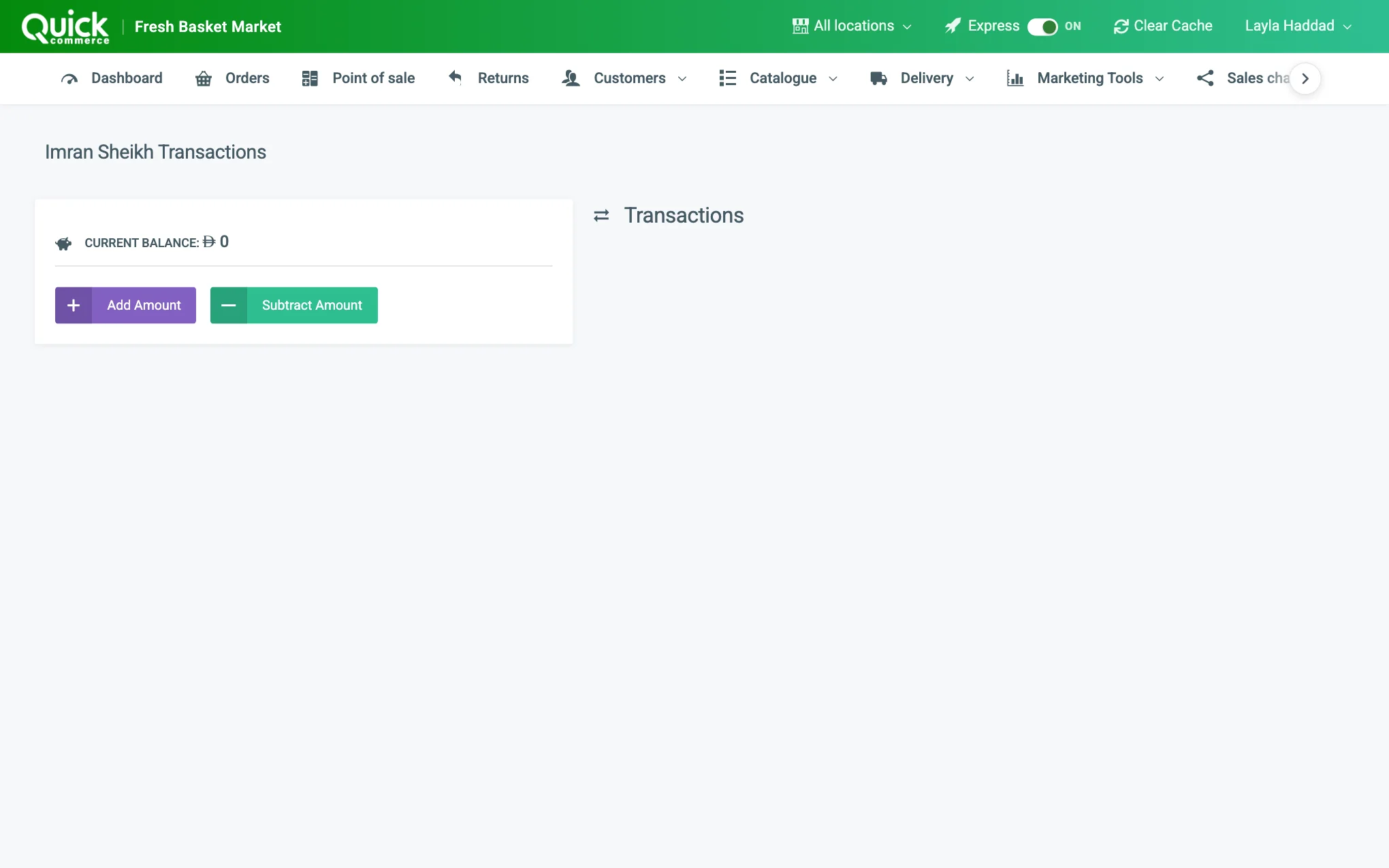
Task: Click the Express rocket icon
Action: pyautogui.click(x=953, y=26)
